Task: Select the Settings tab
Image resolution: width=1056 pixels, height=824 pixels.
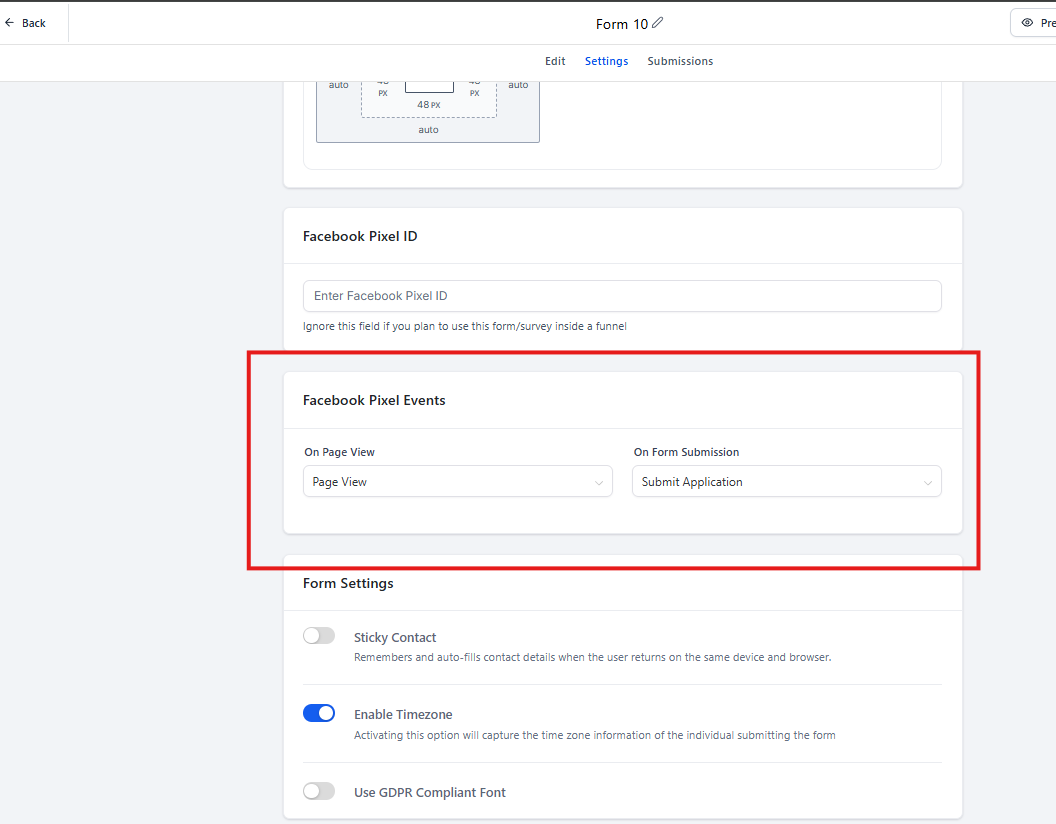Action: [606, 61]
